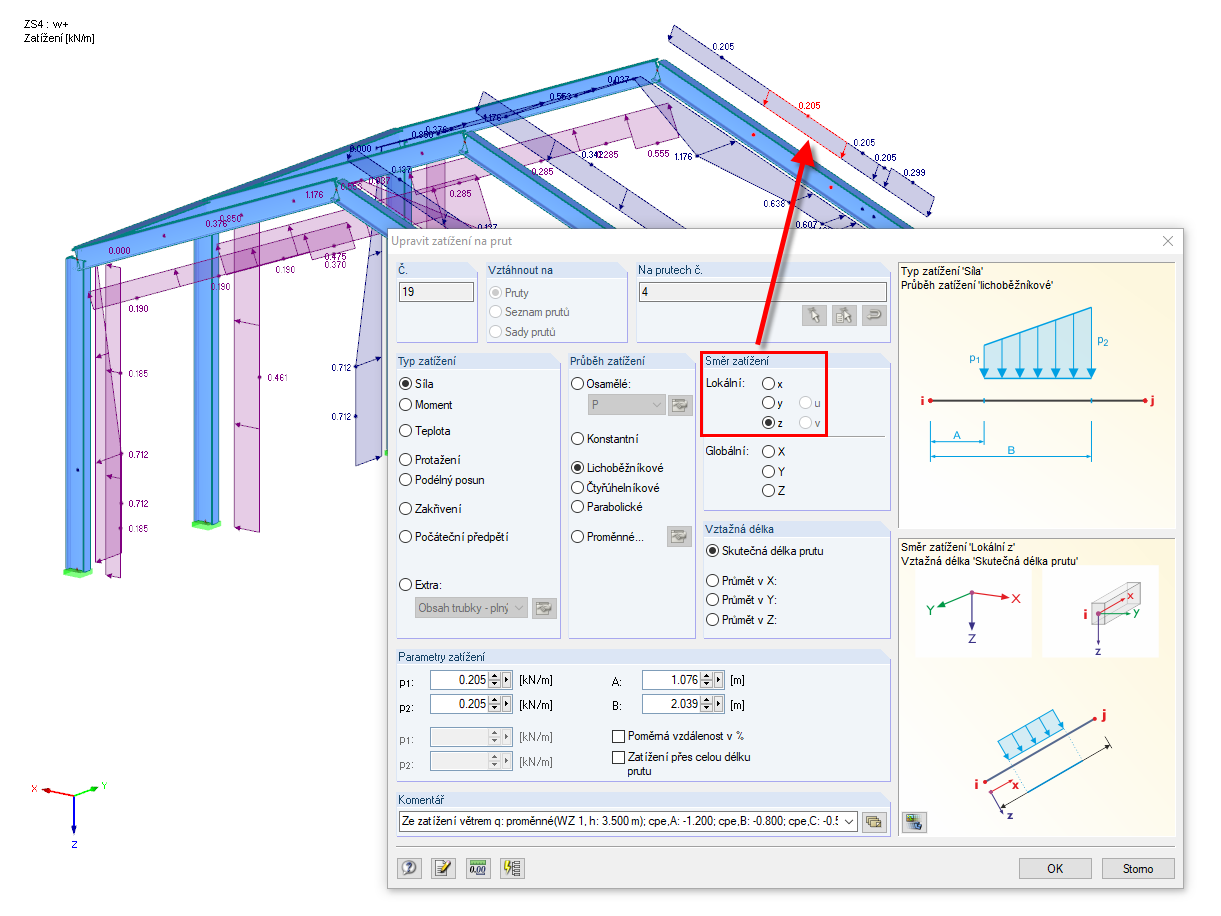
Task: Select Průmět v X reference length
Action: coord(712,581)
